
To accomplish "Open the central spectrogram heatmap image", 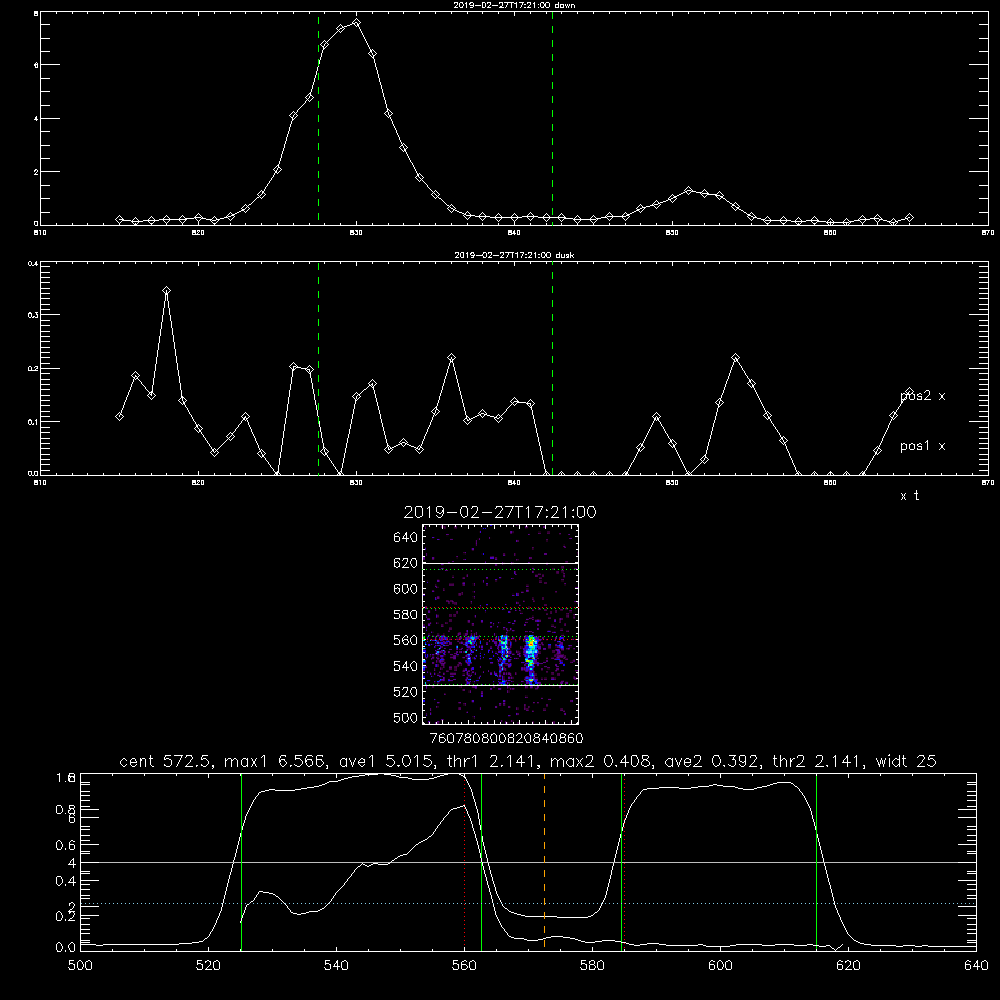I will coord(500,624).
